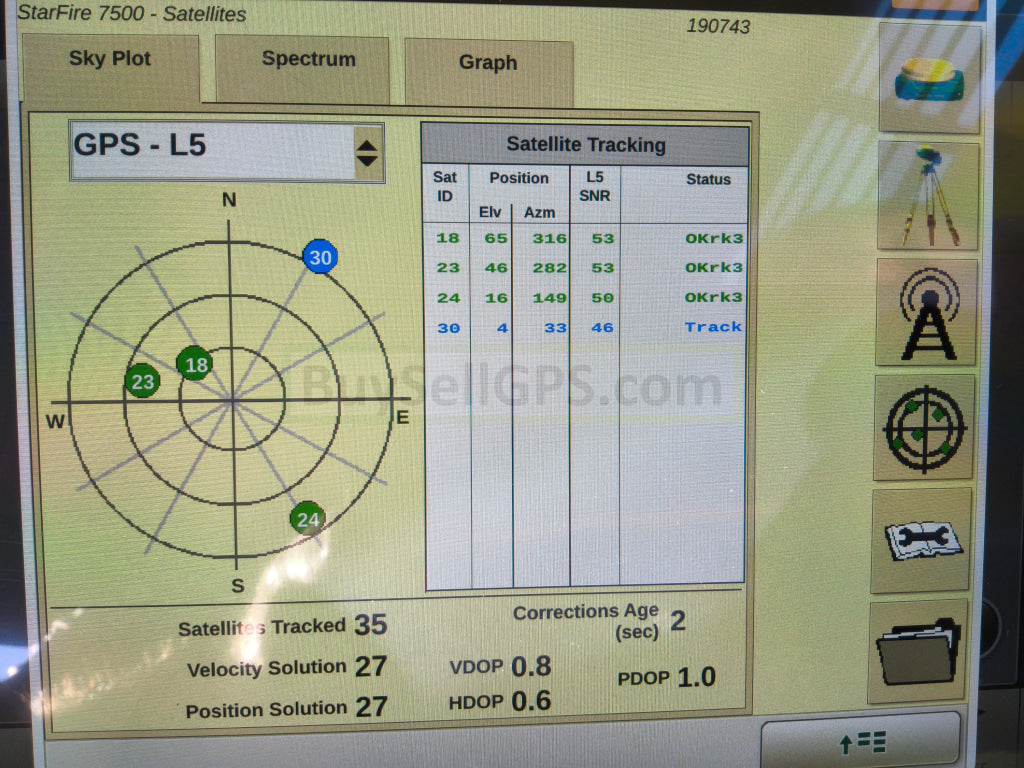The width and height of the screenshot is (1024, 768).
Task: Click the Status column header
Action: coord(707,180)
